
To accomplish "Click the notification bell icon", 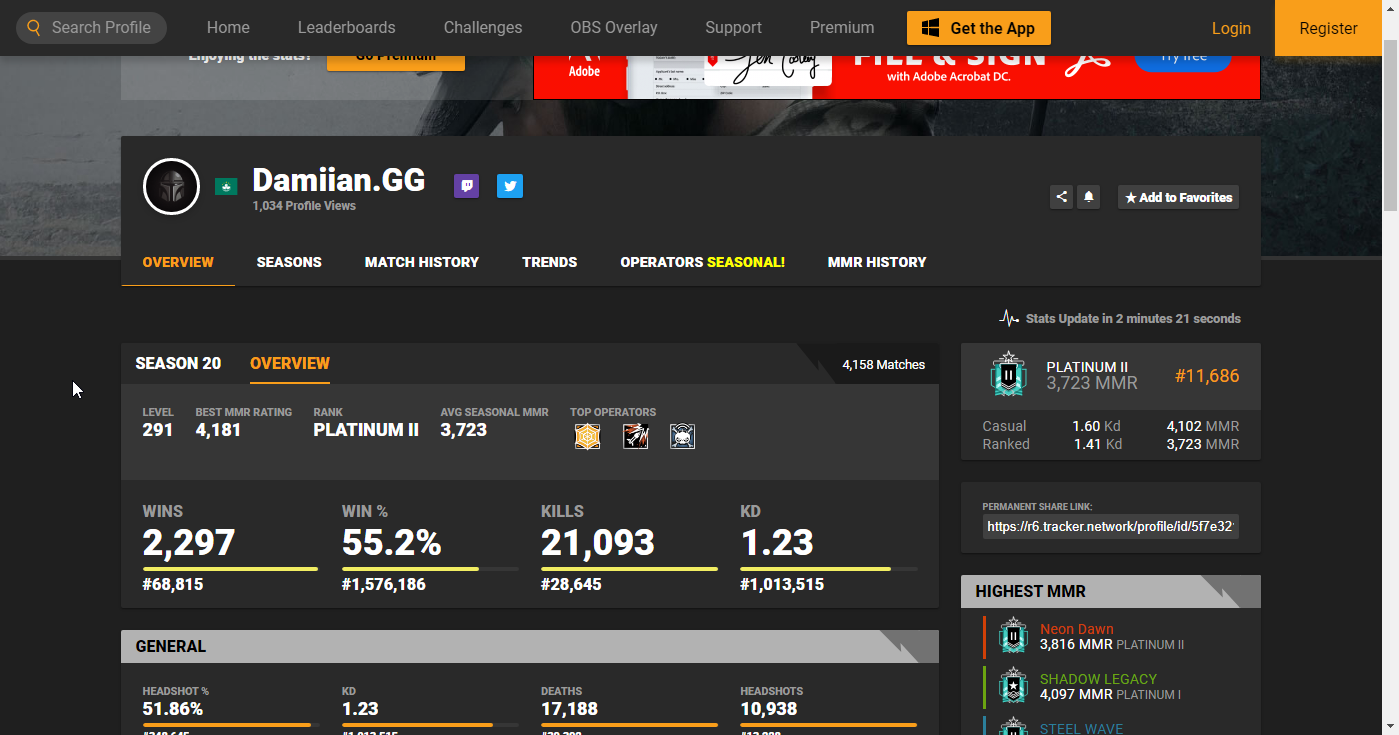I will (1089, 197).
